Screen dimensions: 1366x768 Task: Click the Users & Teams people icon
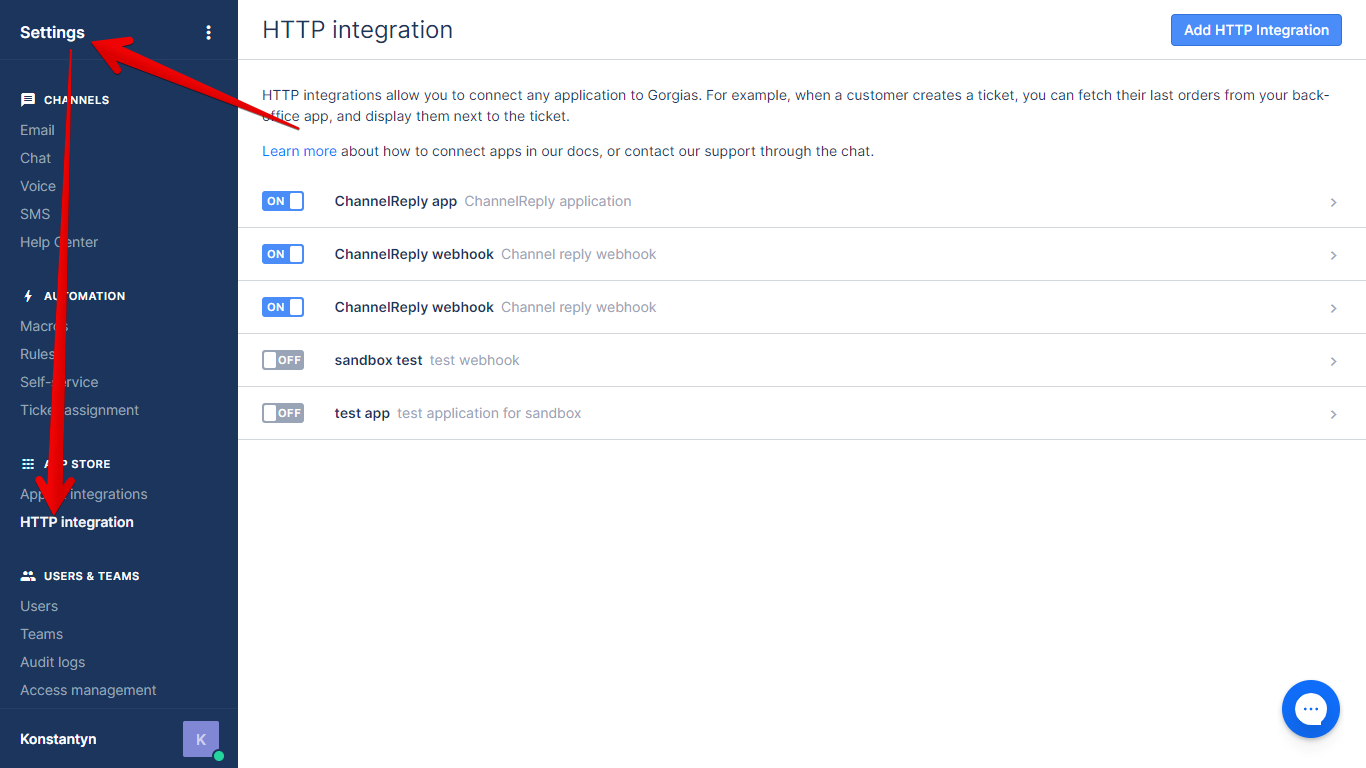pos(26,575)
